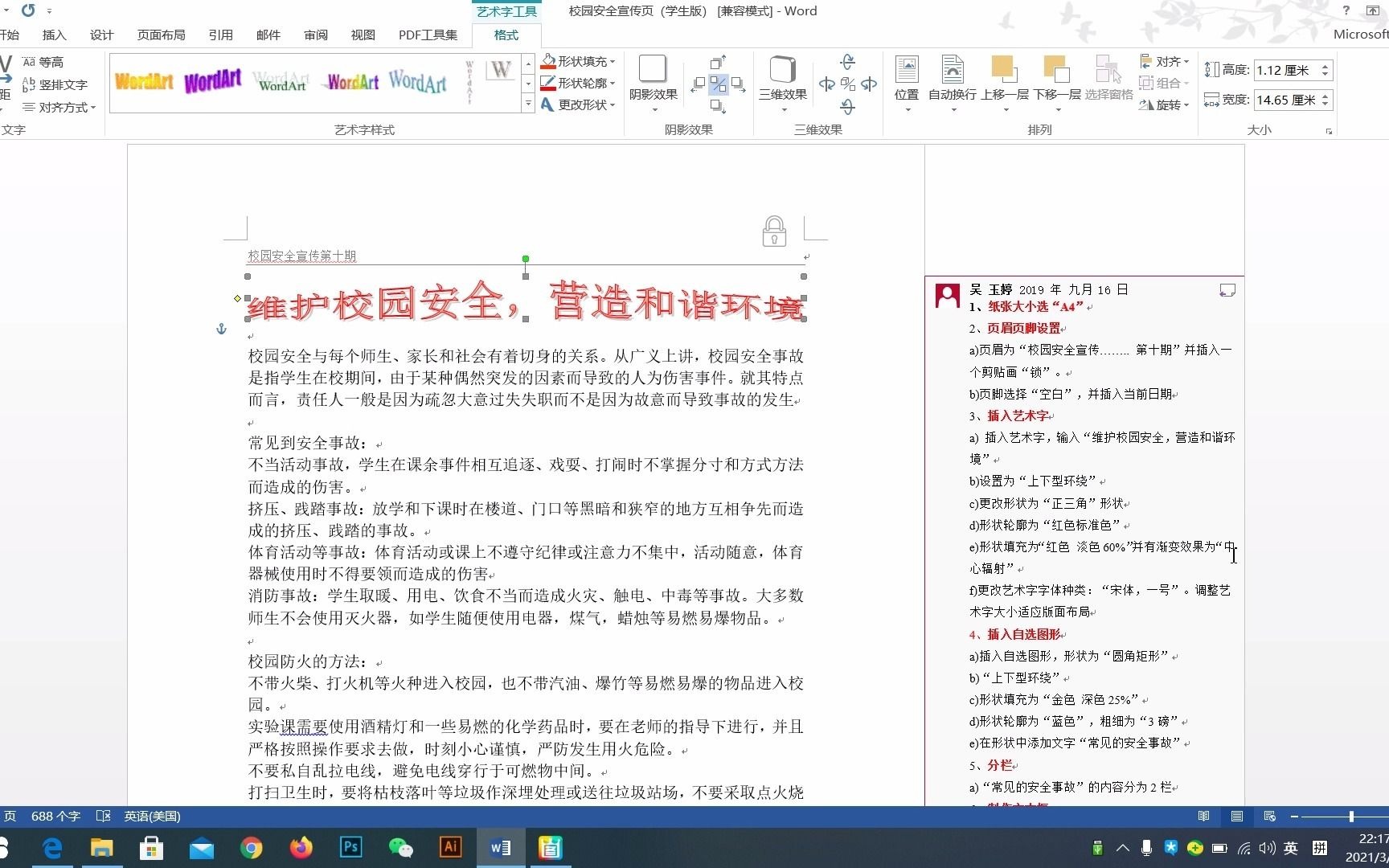Click the comment reply icon
1389x868 pixels.
click(1227, 290)
